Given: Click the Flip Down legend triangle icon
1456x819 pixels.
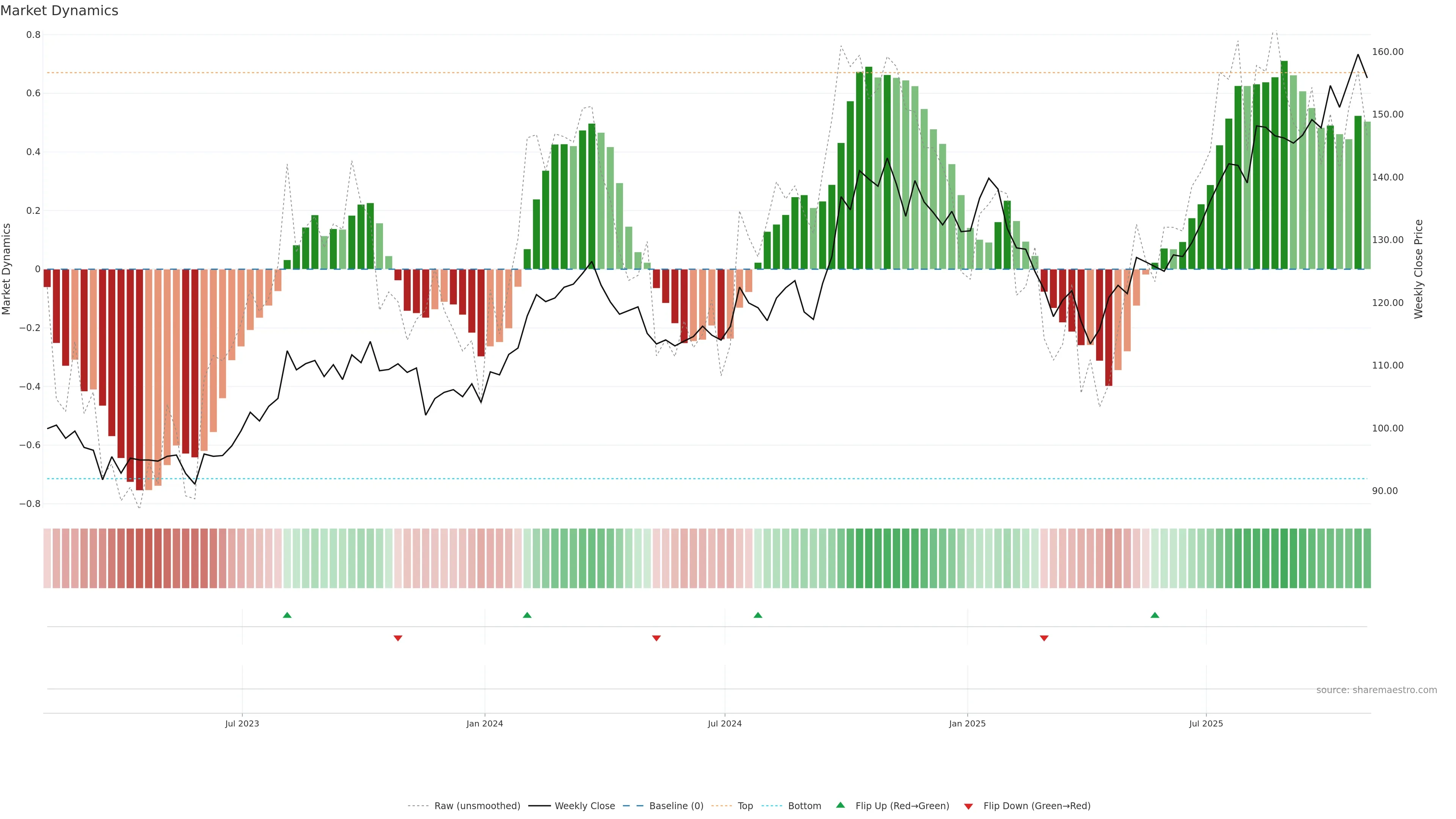Looking at the screenshot, I should pyautogui.click(x=968, y=806).
